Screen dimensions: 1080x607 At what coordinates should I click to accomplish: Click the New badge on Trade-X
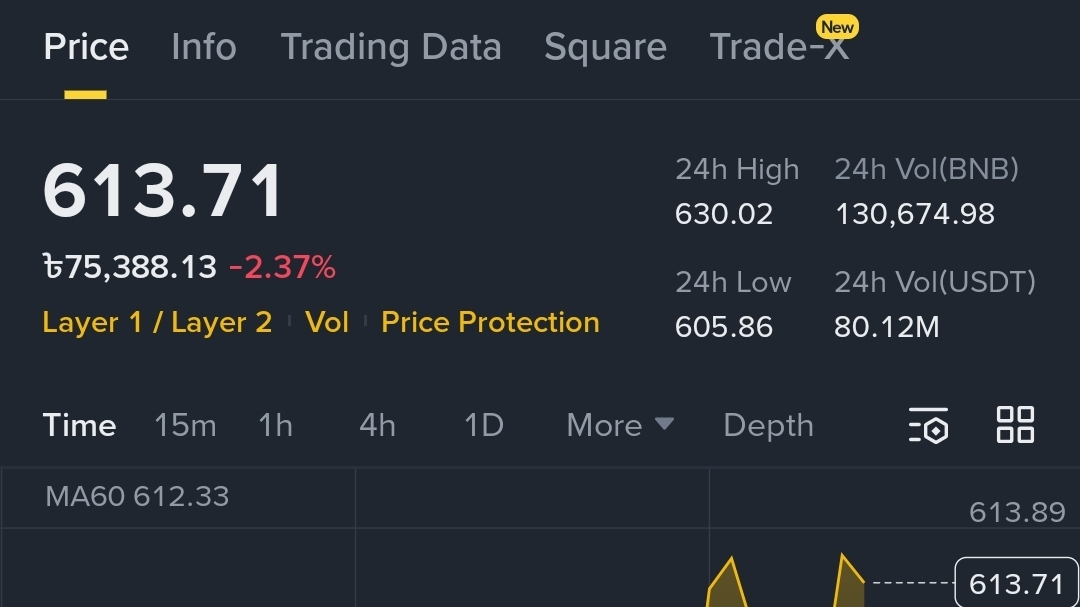837,27
